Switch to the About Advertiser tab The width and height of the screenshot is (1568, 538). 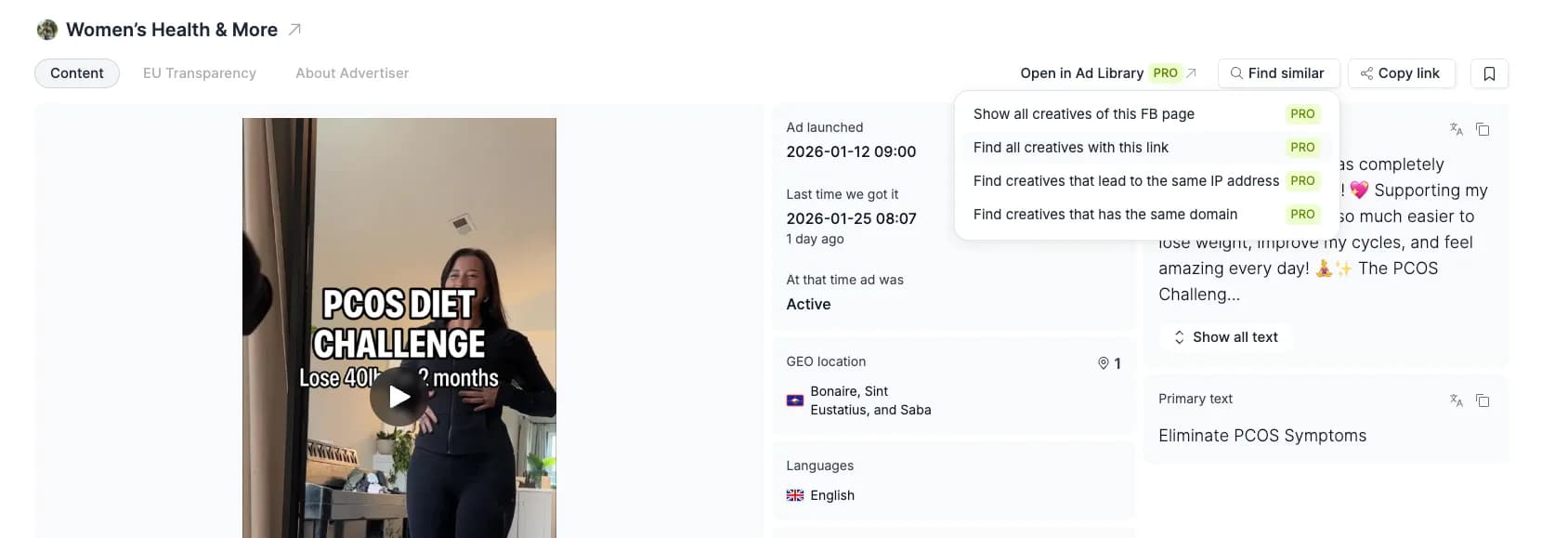point(352,73)
